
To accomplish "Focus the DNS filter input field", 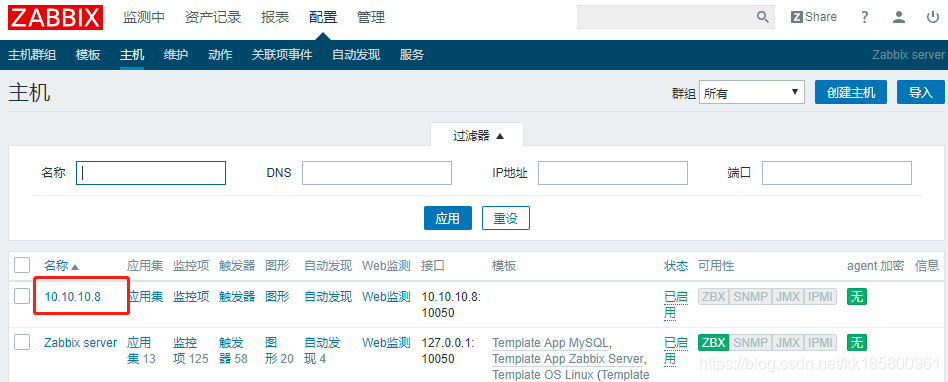I will point(377,173).
